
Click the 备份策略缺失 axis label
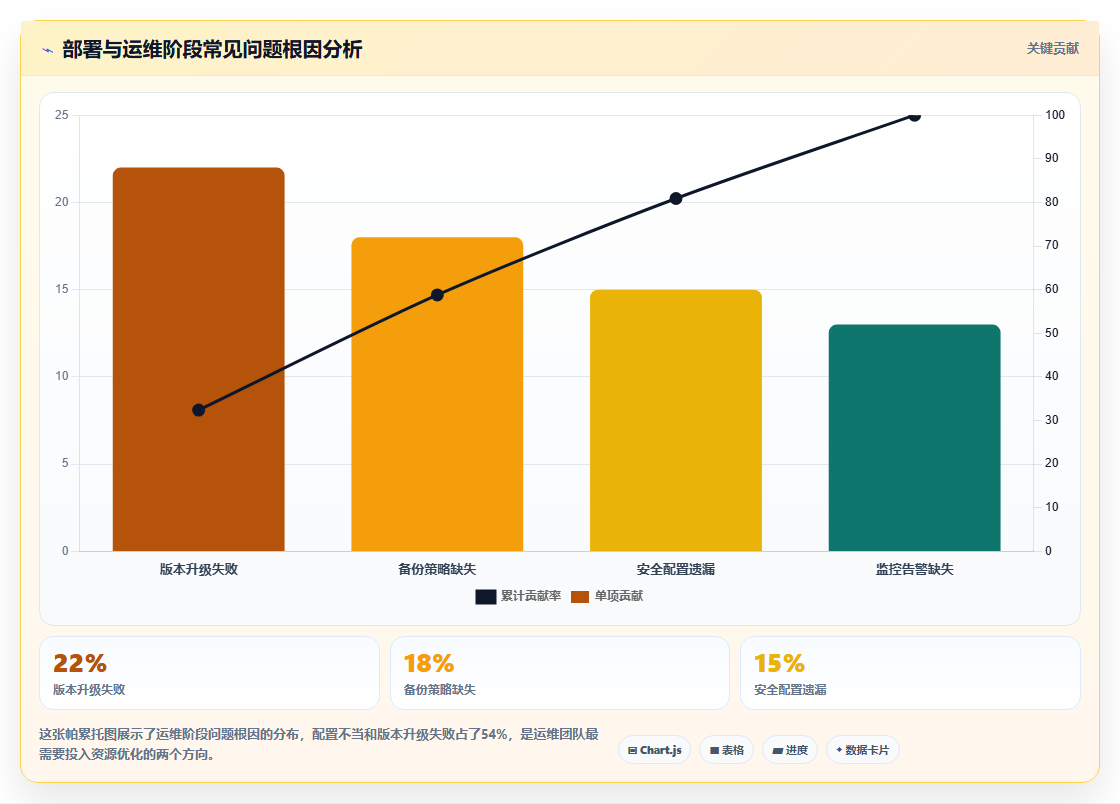(x=437, y=569)
